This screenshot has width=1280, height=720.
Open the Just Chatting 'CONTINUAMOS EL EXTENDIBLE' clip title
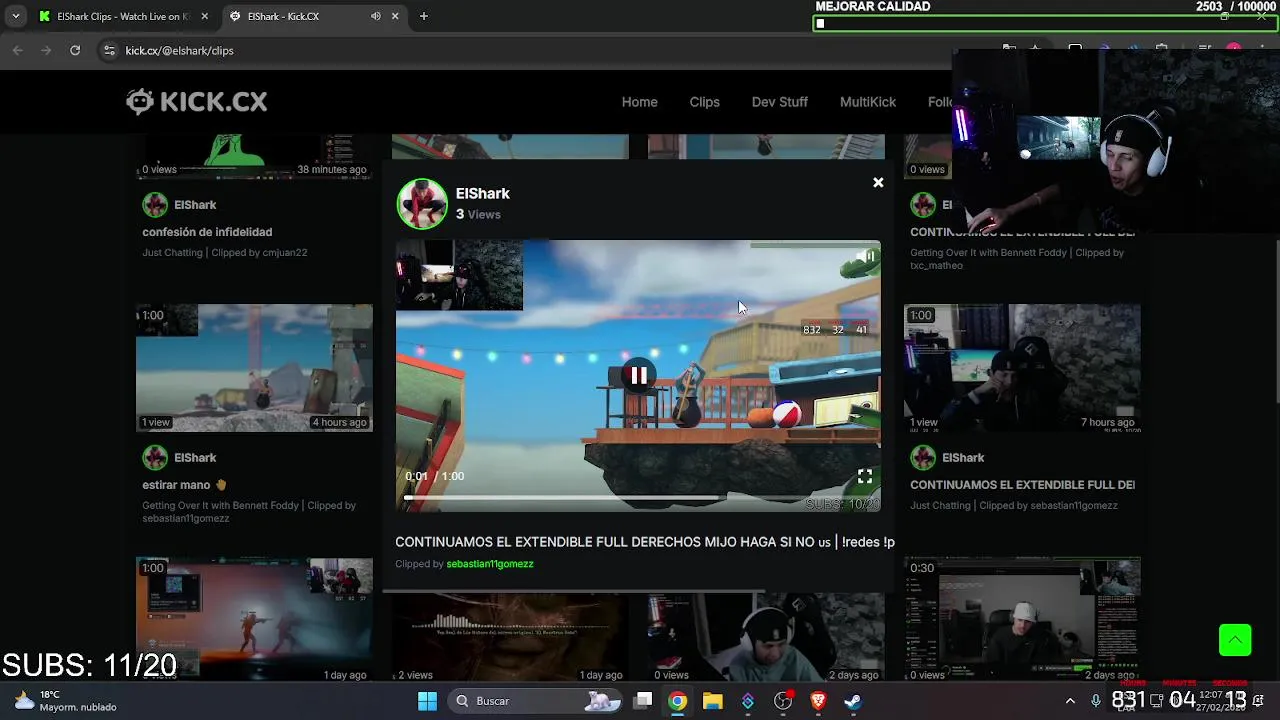[1022, 485]
